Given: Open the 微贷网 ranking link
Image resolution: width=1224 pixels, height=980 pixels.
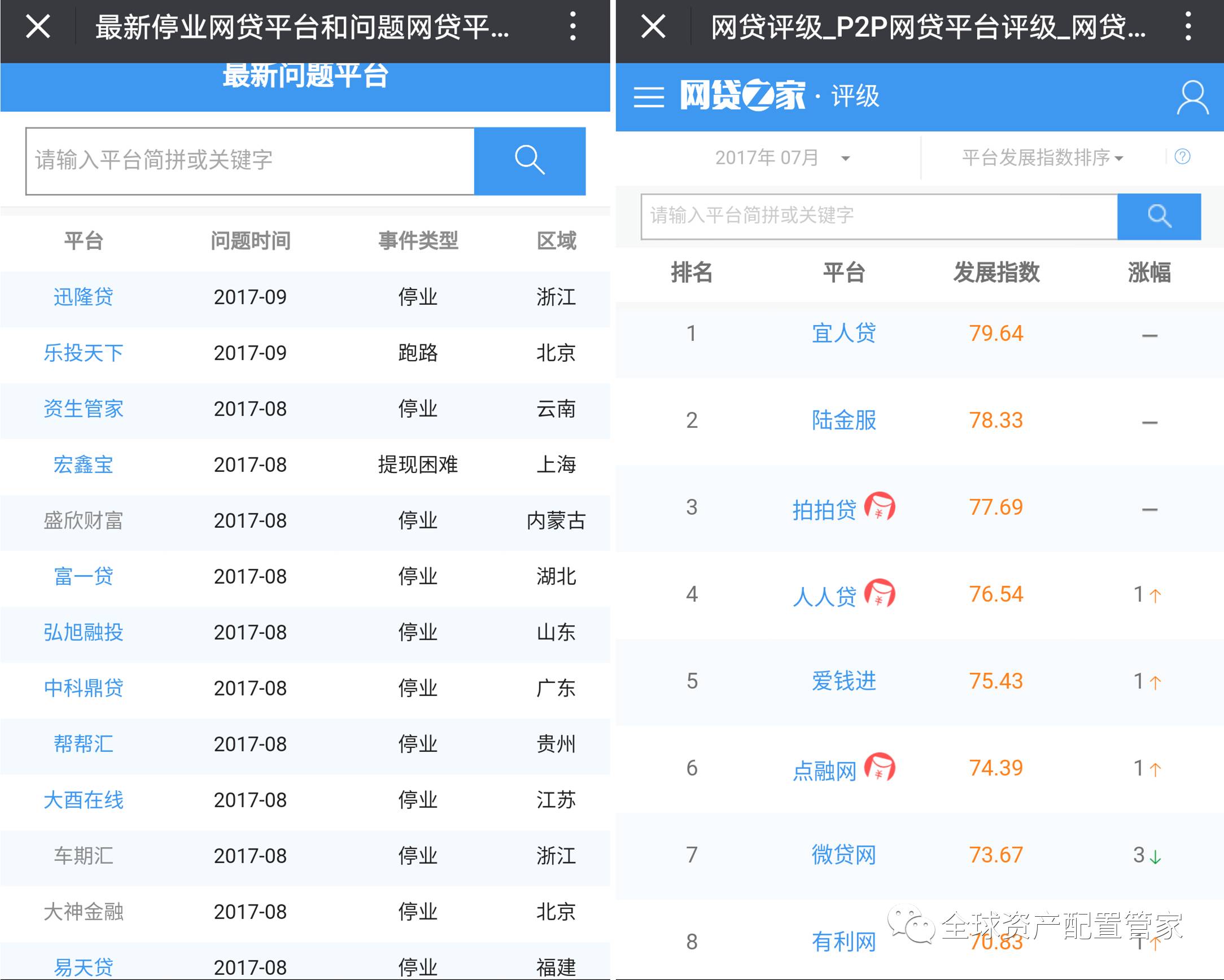Looking at the screenshot, I should (843, 855).
